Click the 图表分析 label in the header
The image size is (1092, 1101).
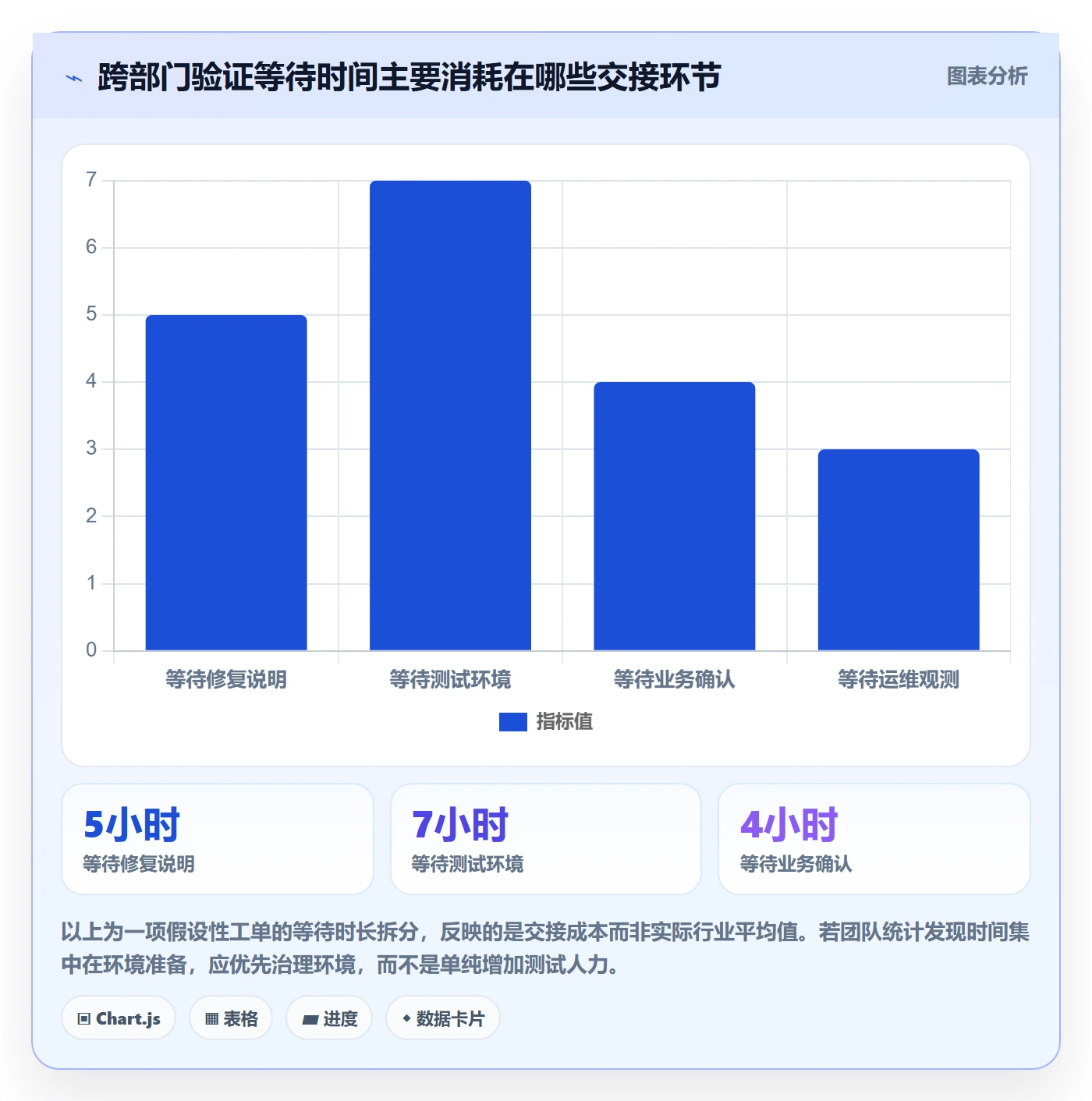(987, 76)
